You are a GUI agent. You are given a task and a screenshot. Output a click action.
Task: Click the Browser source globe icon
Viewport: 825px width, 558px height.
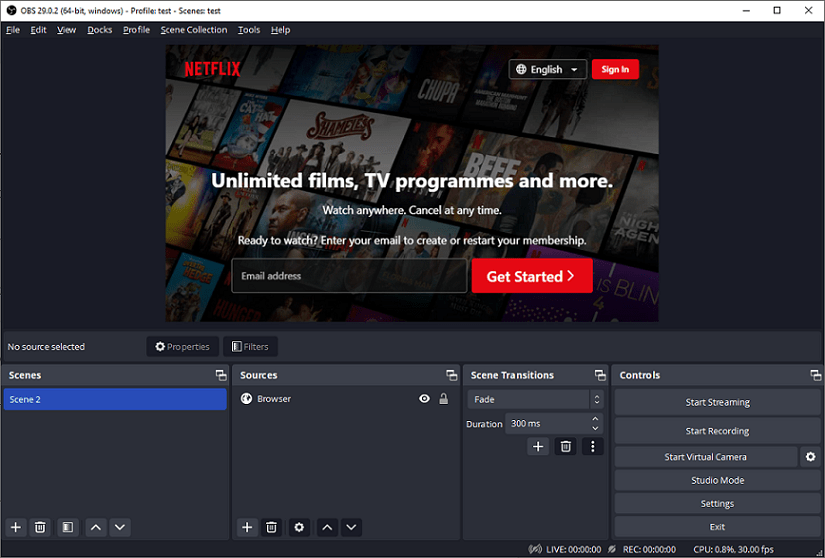[246, 399]
